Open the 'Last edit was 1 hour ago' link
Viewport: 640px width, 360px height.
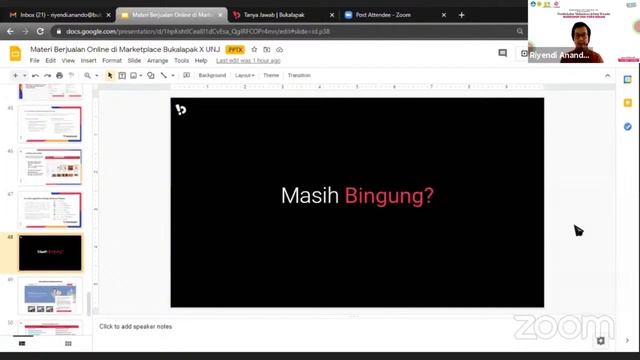pos(248,60)
